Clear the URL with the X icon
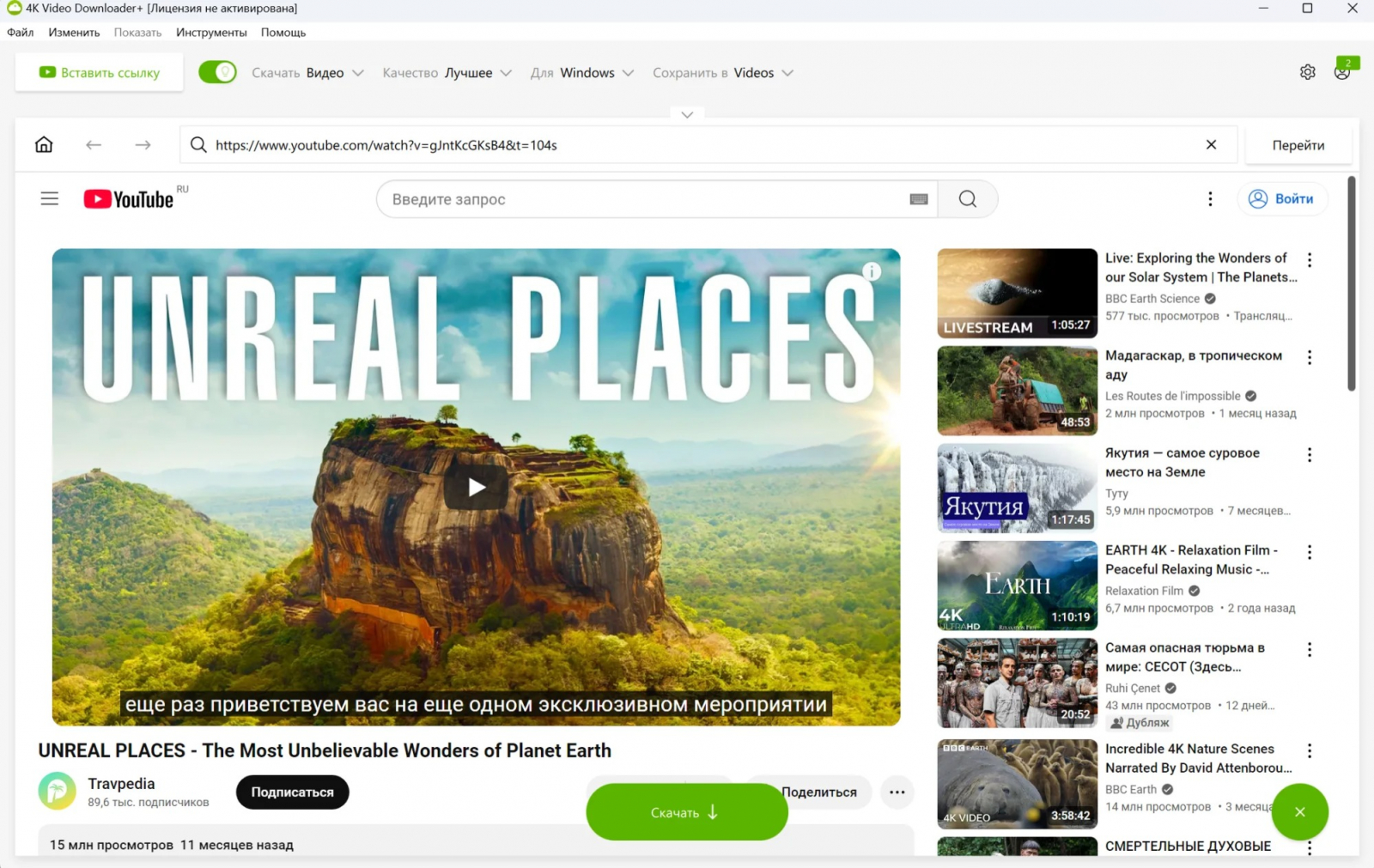The width and height of the screenshot is (1374, 868). click(x=1211, y=145)
